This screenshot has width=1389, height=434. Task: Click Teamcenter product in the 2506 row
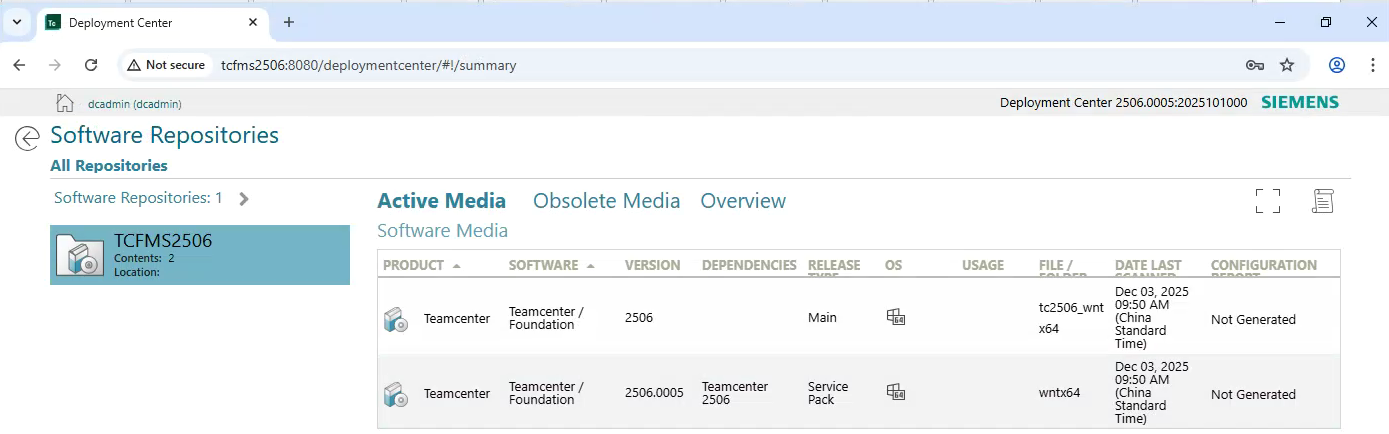click(x=457, y=319)
